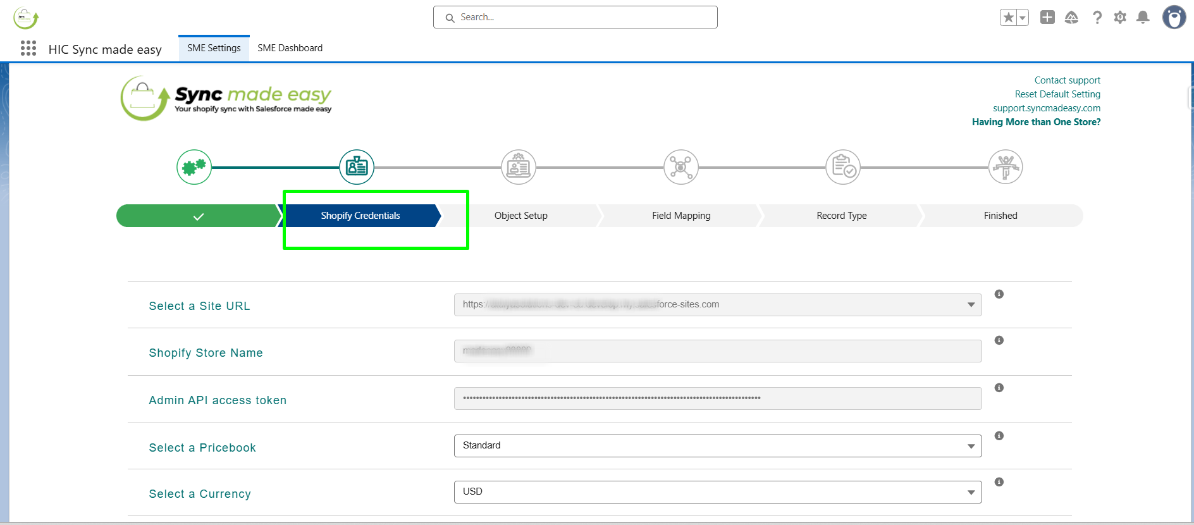Go to the completed green checkmark step
The width and height of the screenshot is (1194, 525).
pyautogui.click(x=198, y=216)
